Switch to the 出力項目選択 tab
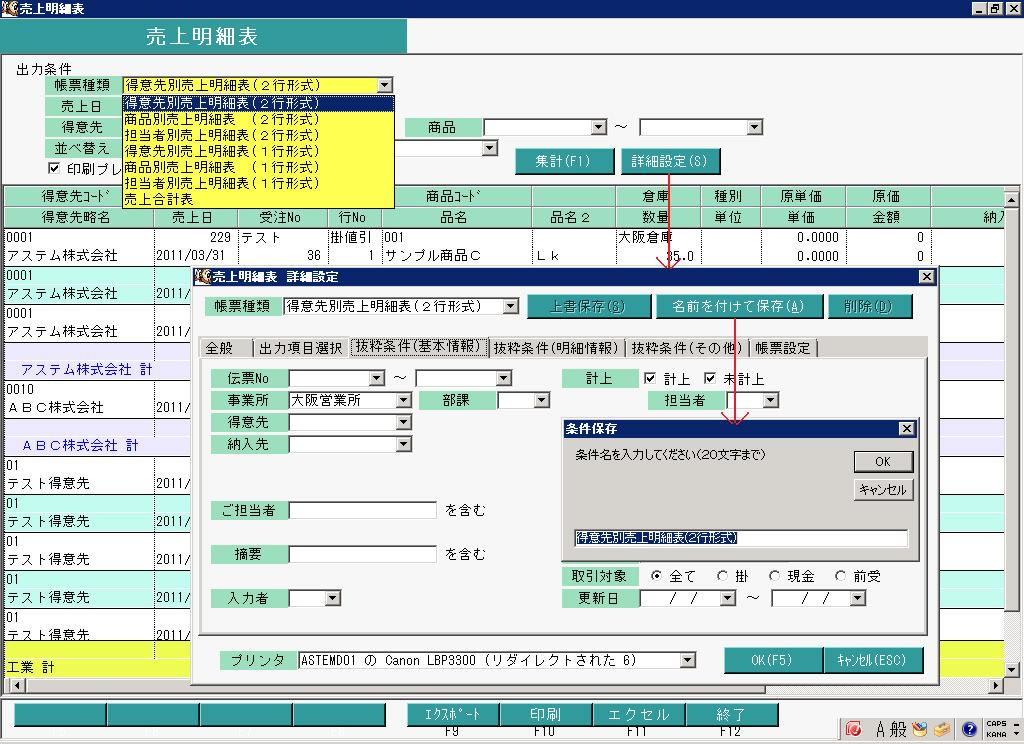The height and width of the screenshot is (744, 1024). [x=300, y=348]
